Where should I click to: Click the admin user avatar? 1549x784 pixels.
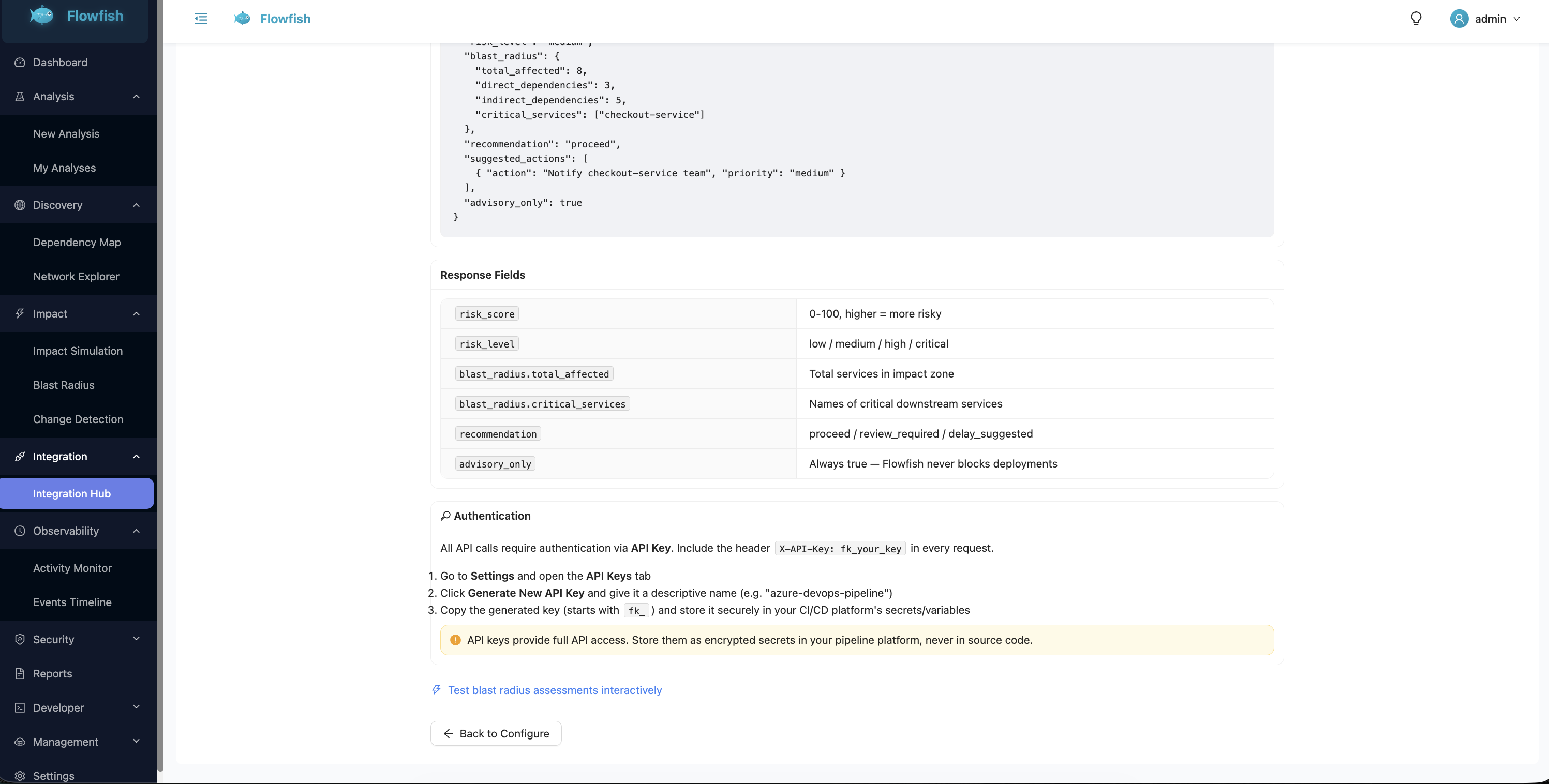click(1459, 19)
